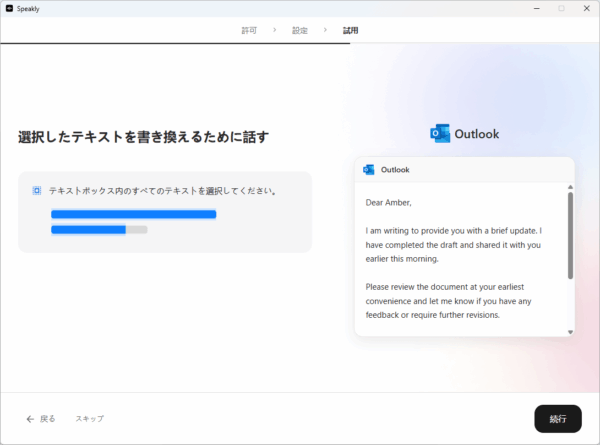The image size is (600, 445).
Task: Switch to the 許可 step
Action: (249, 31)
